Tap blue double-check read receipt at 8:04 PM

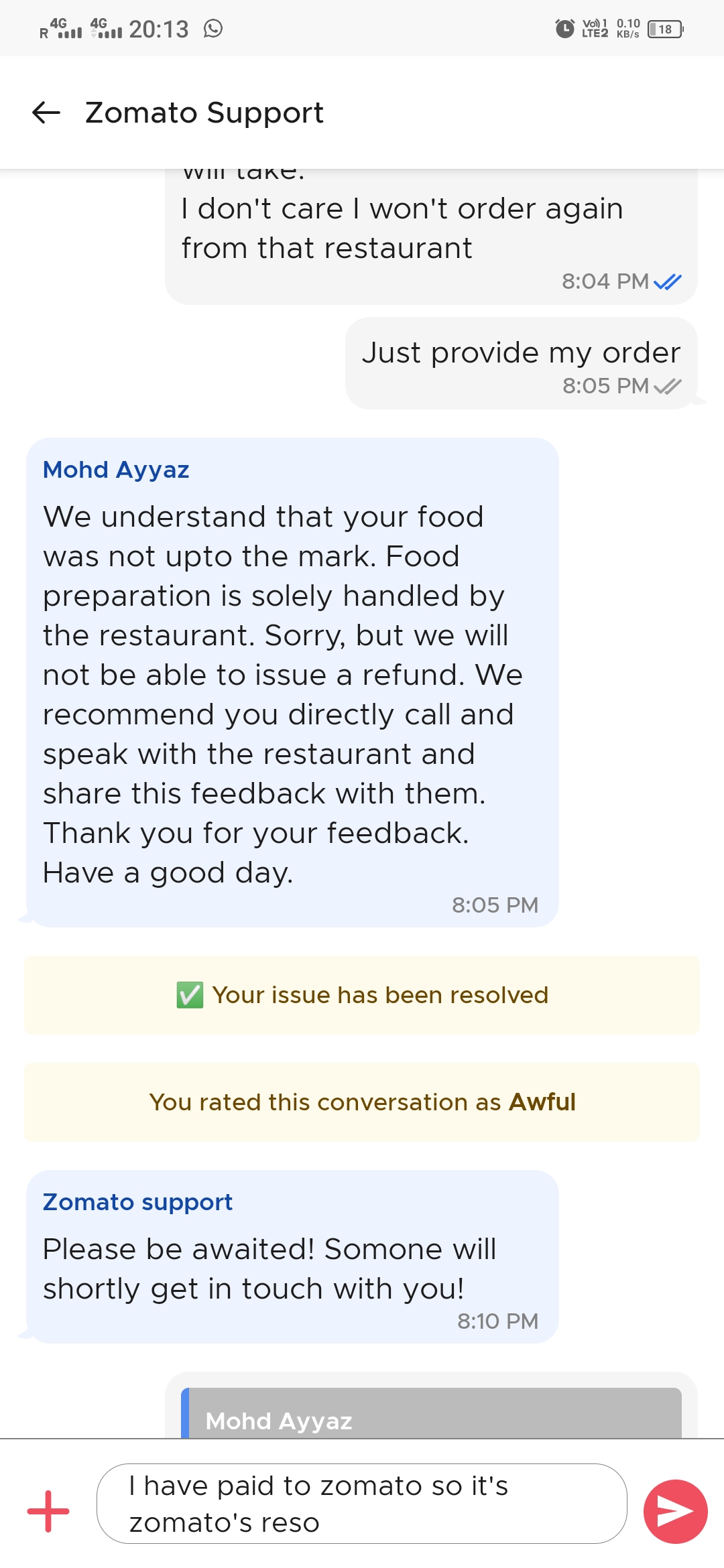click(668, 281)
